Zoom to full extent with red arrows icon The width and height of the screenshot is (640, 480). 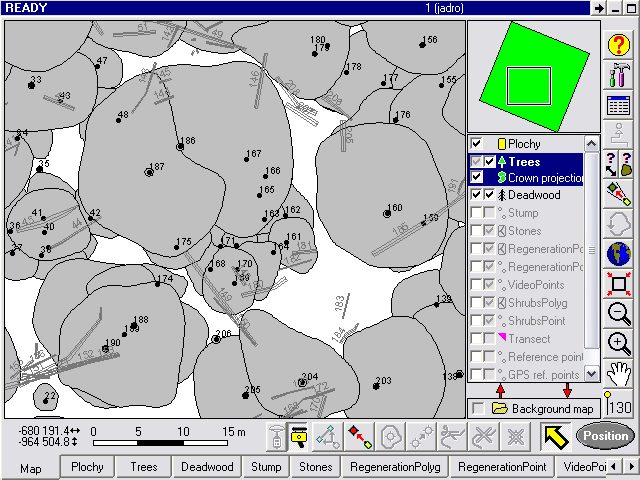click(x=619, y=284)
